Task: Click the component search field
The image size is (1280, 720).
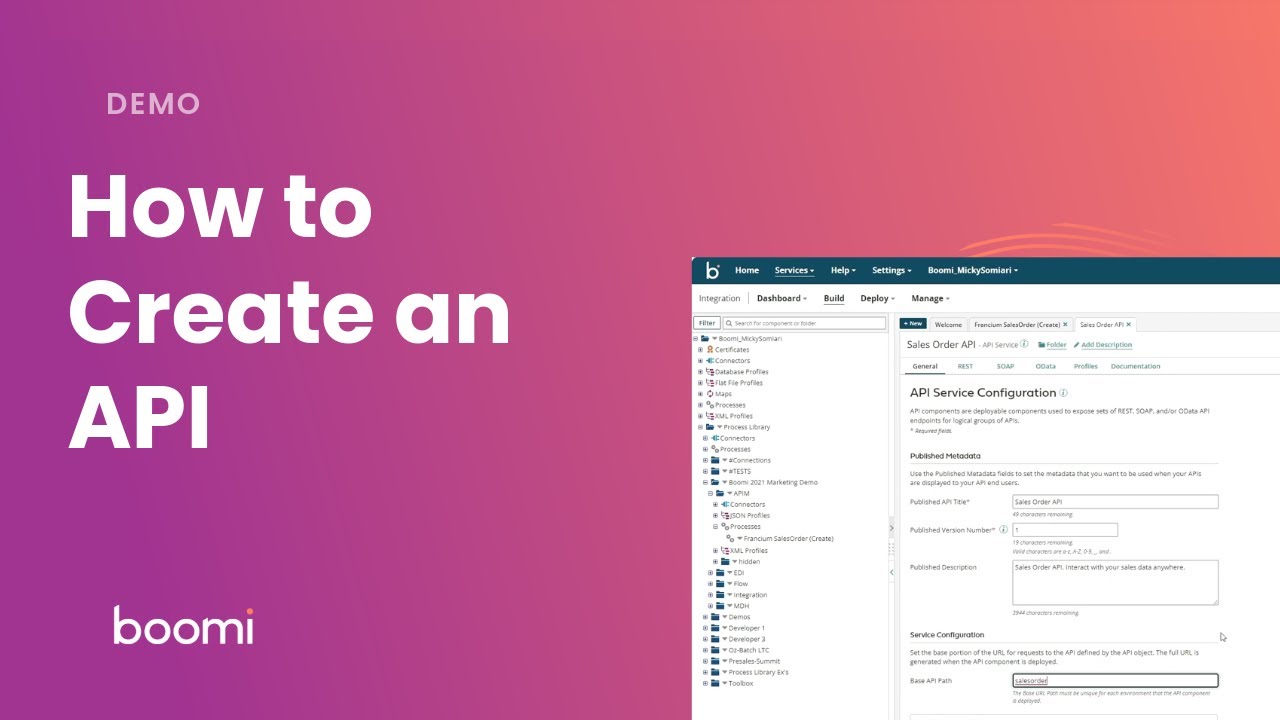Action: 804,323
